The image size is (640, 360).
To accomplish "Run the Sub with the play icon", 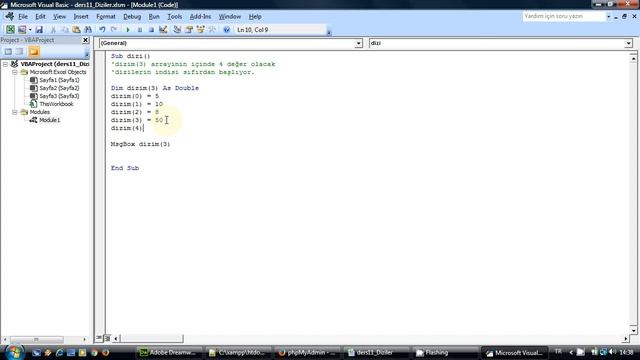I will (x=128, y=29).
